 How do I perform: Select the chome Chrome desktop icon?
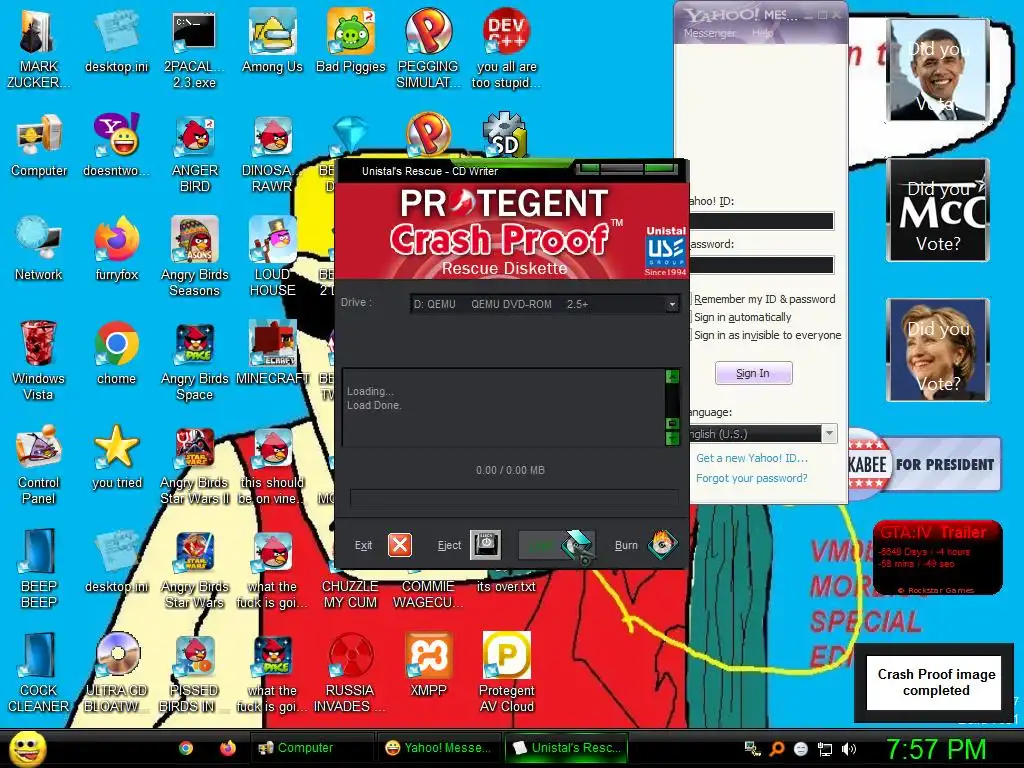point(116,353)
